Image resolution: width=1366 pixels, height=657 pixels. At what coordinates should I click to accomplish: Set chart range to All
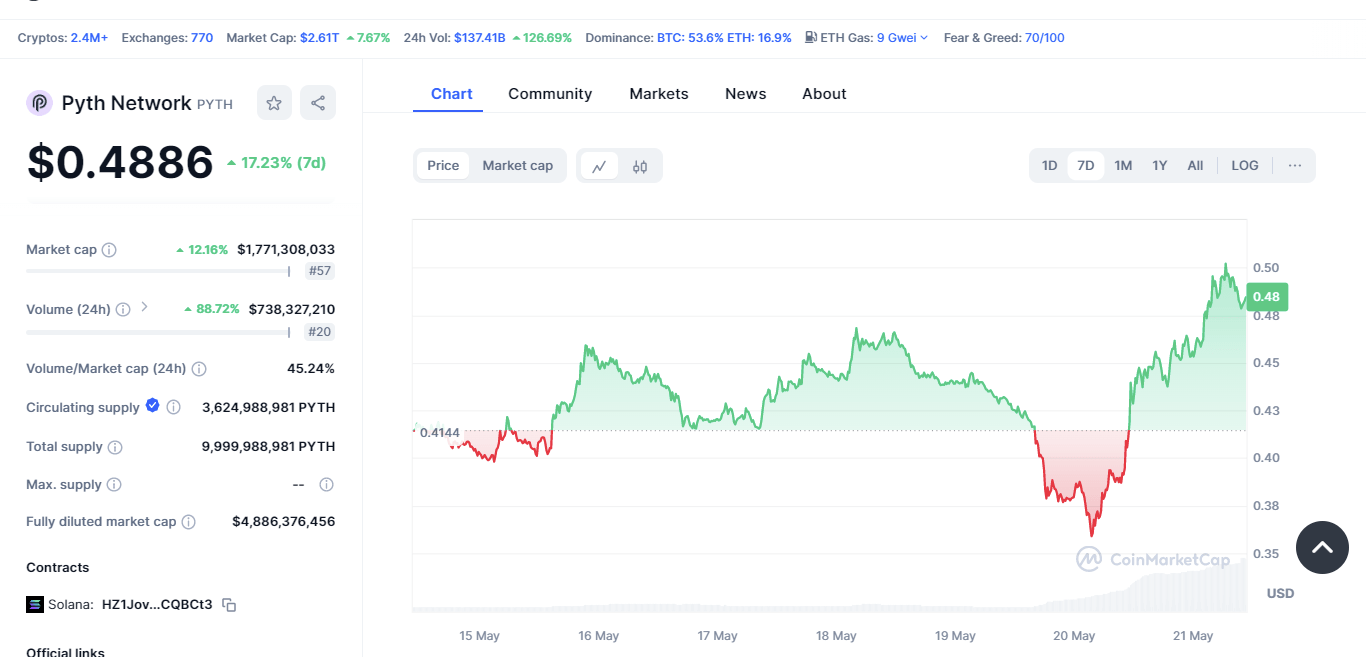1195,166
